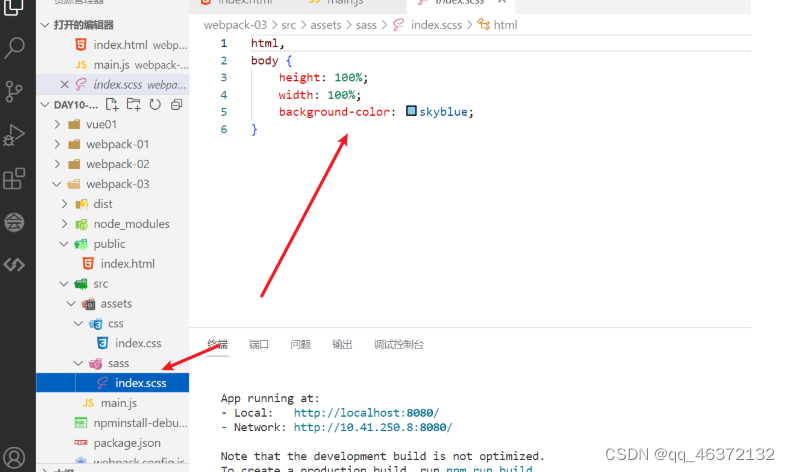The image size is (790, 472).
Task: Switch to the 问题 panel tab
Action: pyautogui.click(x=300, y=345)
